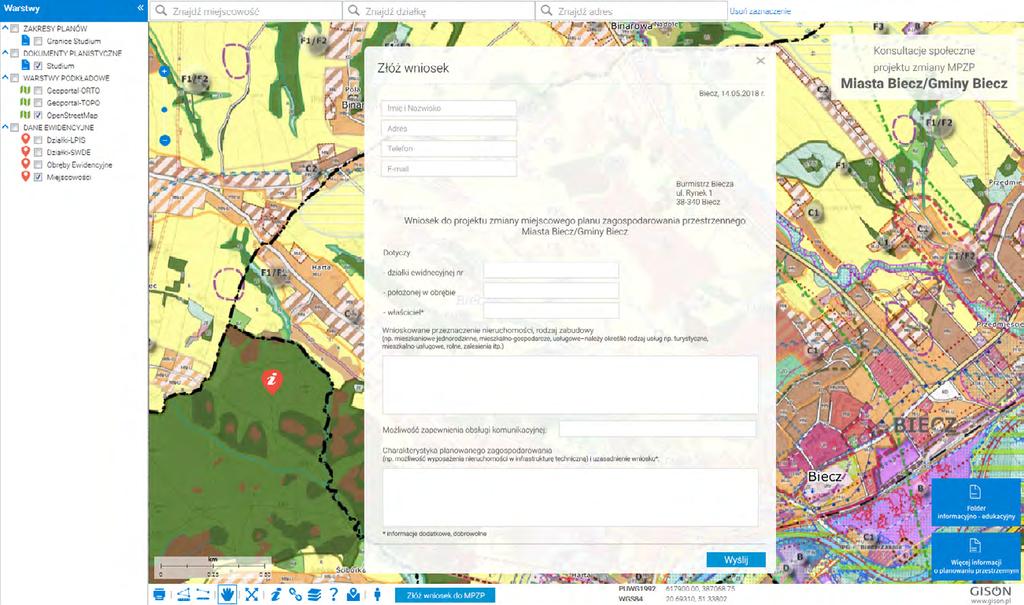Click the Znajdź miejscowość search field

(x=246, y=11)
